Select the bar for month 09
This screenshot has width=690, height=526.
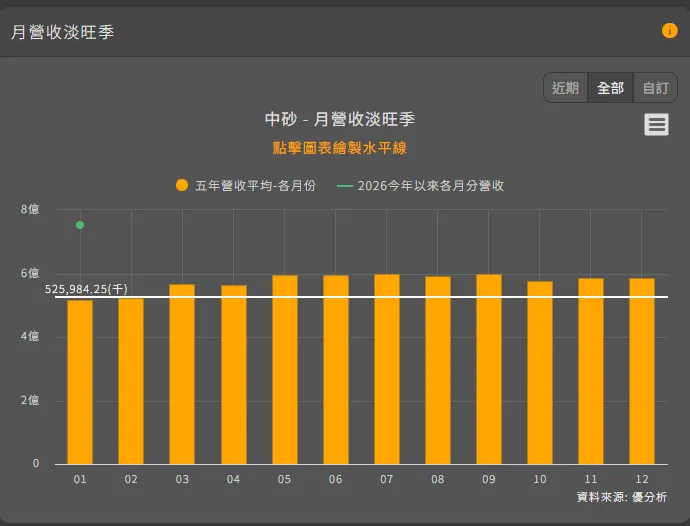pos(489,369)
